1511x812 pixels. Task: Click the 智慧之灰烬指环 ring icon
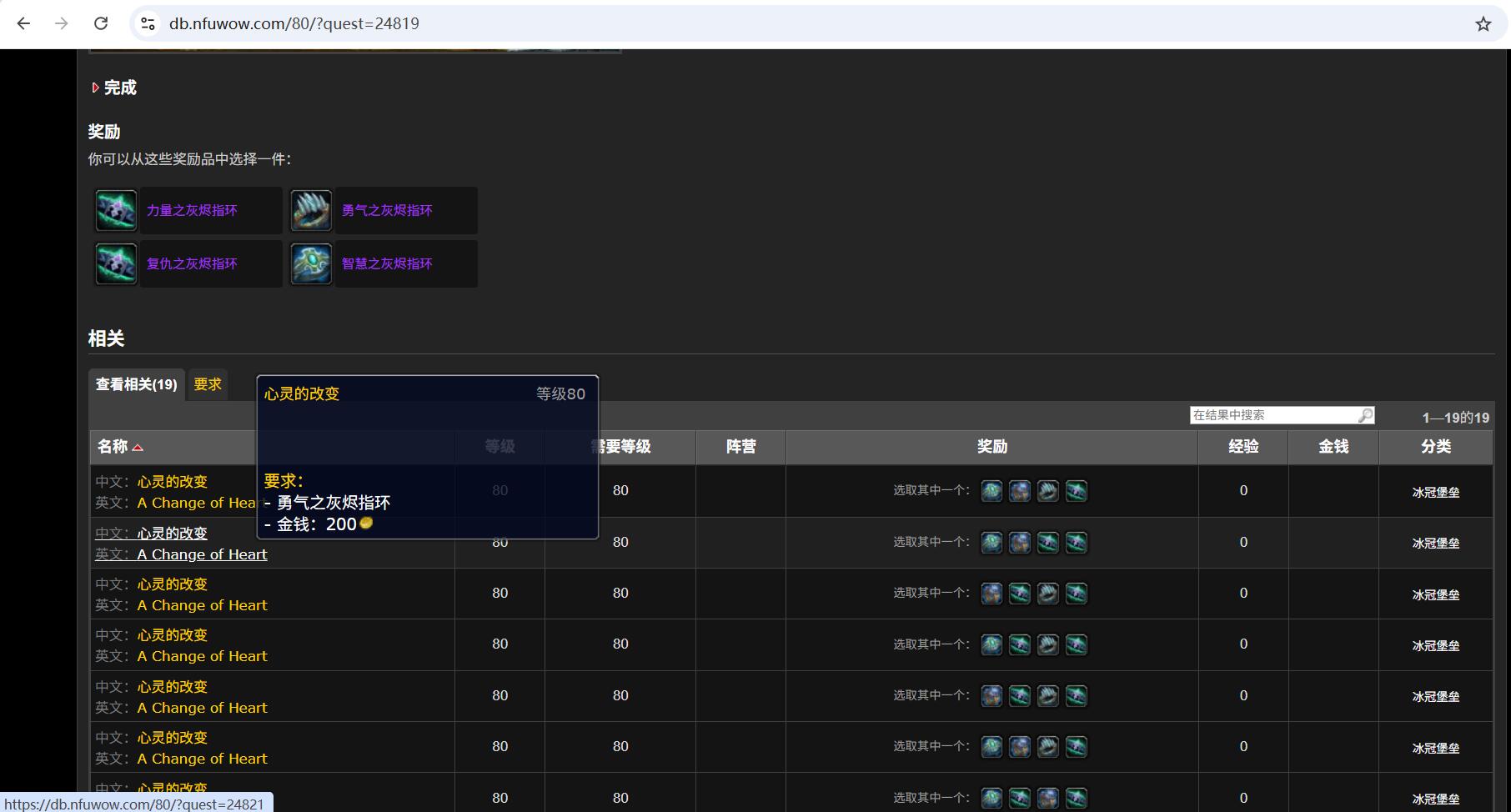click(311, 263)
